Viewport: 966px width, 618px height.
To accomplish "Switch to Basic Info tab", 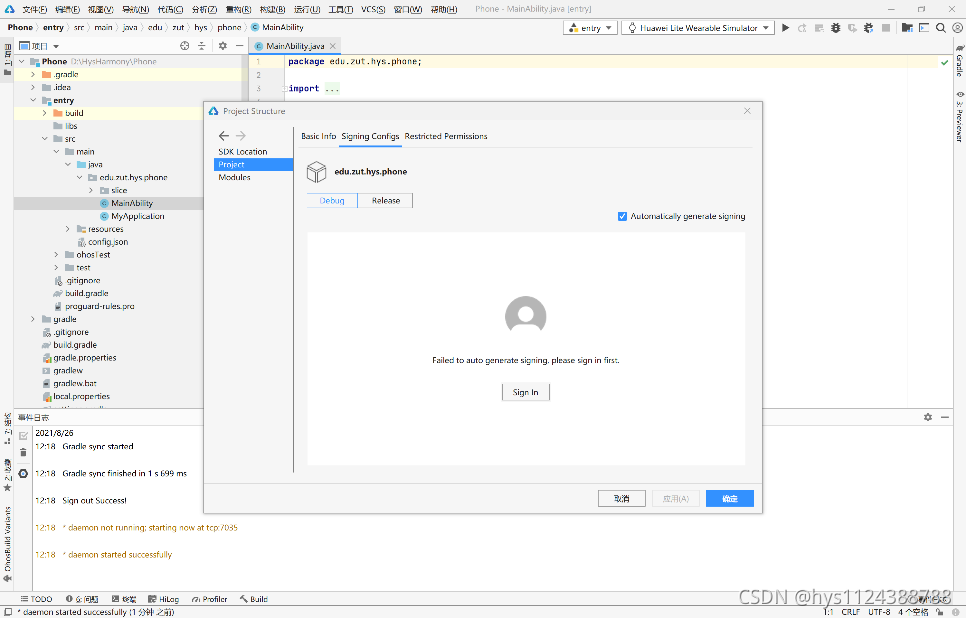I will click(x=319, y=136).
